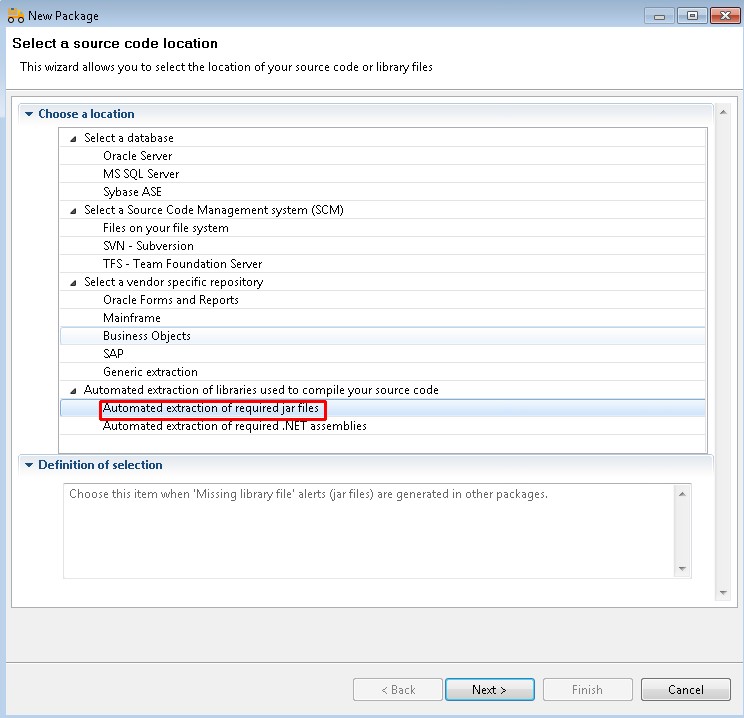Click the description text area
744x718 pixels.
(x=368, y=530)
